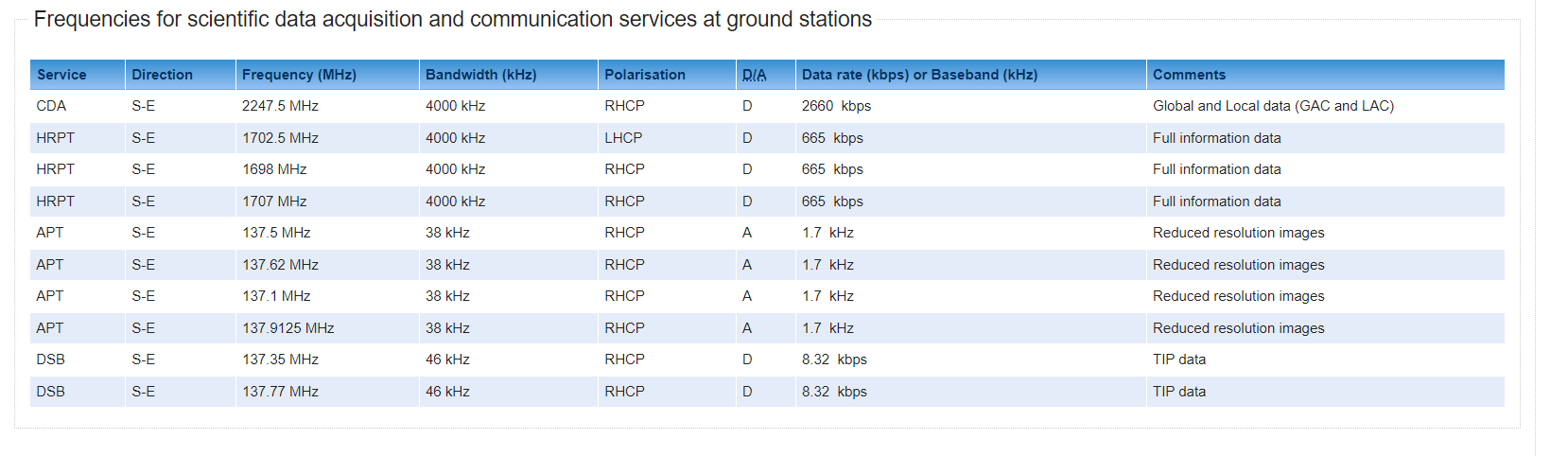Viewport: 1568px width, 456px height.
Task: Click the table section title text
Action: 453,19
